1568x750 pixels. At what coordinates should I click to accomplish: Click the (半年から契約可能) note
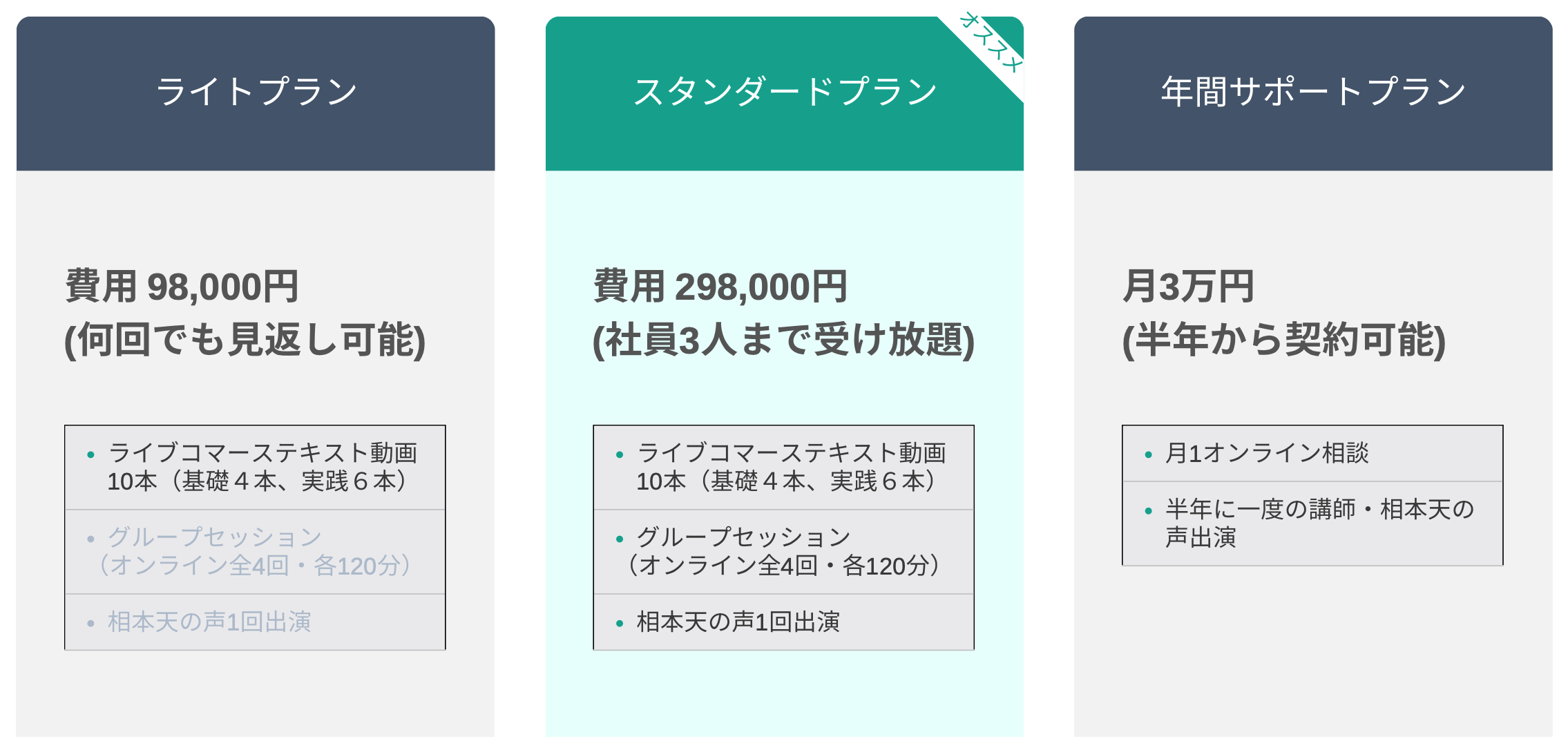pos(1283,340)
